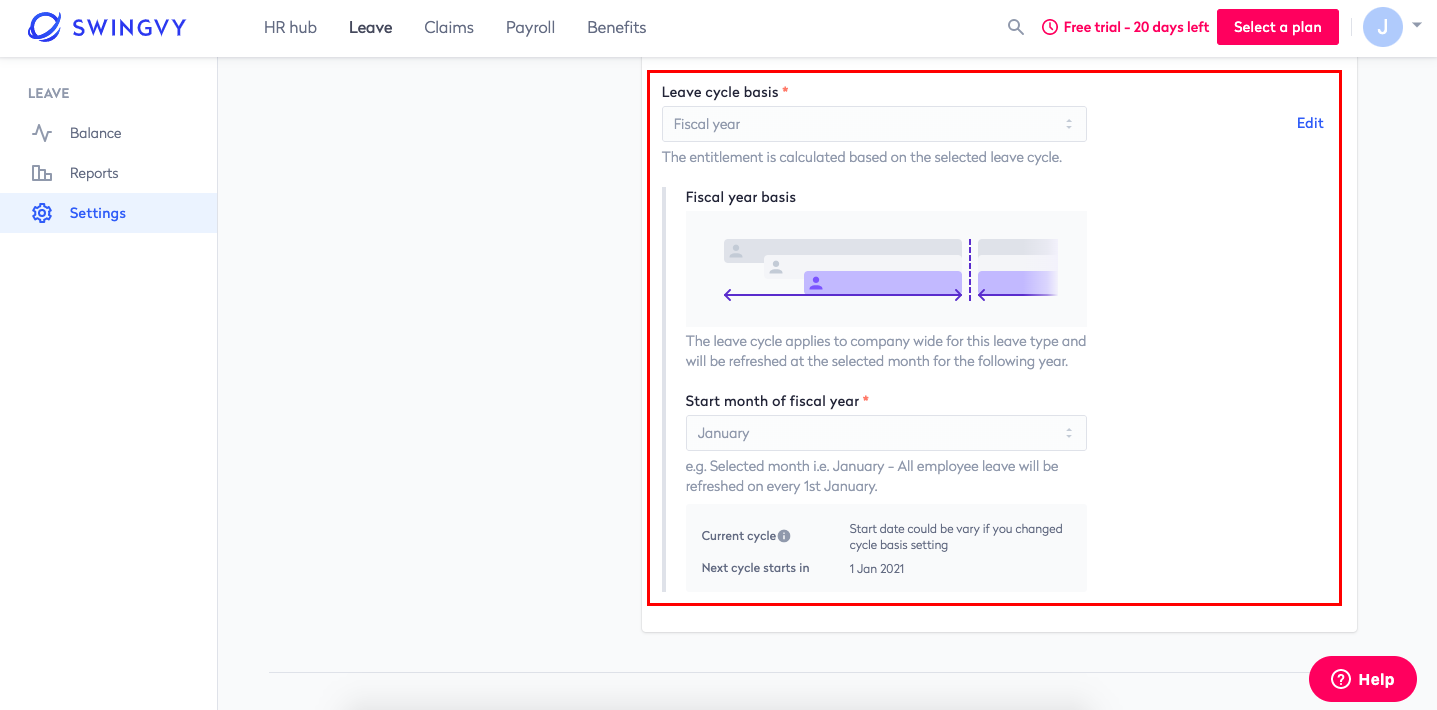Click the info icon beside Current cycle
The image size is (1437, 710).
click(784, 536)
